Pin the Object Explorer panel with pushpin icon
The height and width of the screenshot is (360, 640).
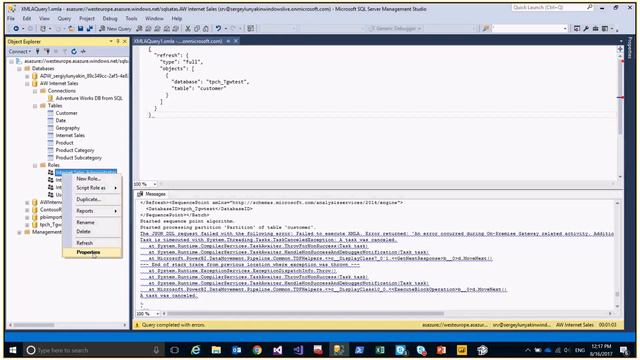click(x=118, y=42)
